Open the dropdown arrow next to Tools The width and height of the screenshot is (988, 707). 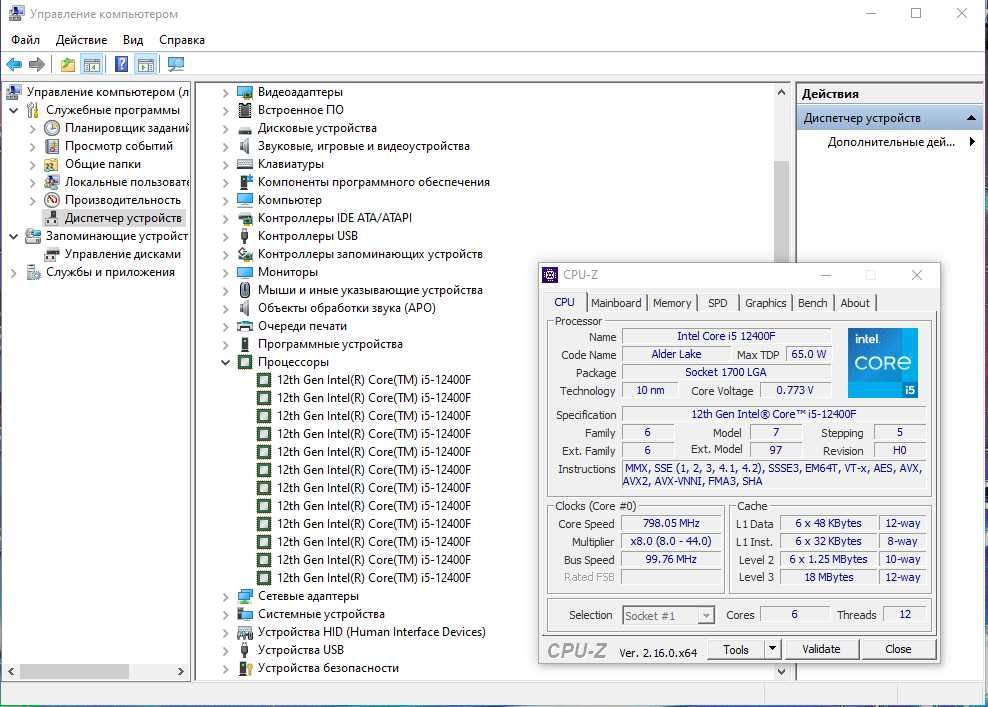tap(772, 648)
